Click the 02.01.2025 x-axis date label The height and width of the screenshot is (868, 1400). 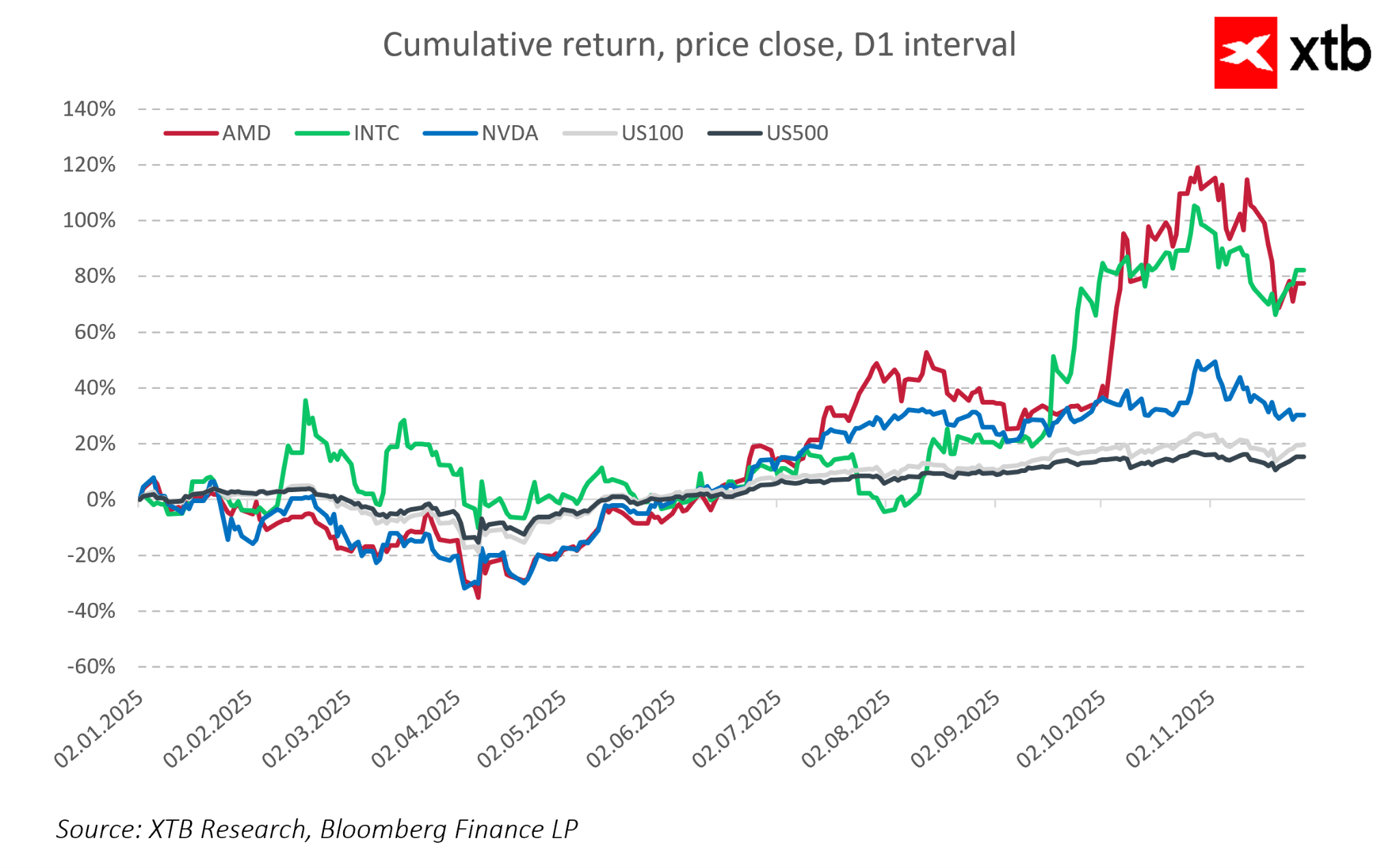pos(100,729)
